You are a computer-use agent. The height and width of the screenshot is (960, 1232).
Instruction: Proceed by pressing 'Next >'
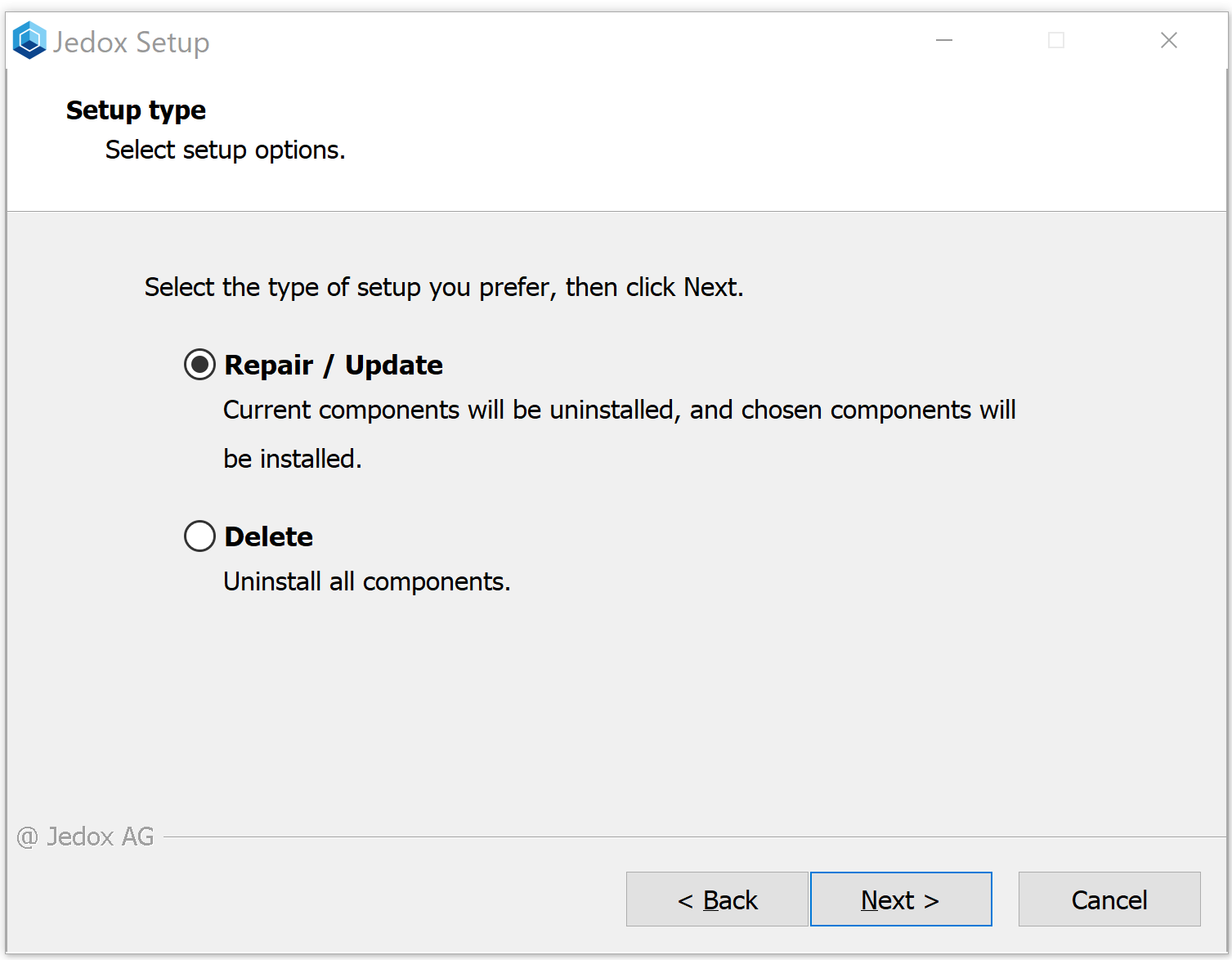click(901, 899)
